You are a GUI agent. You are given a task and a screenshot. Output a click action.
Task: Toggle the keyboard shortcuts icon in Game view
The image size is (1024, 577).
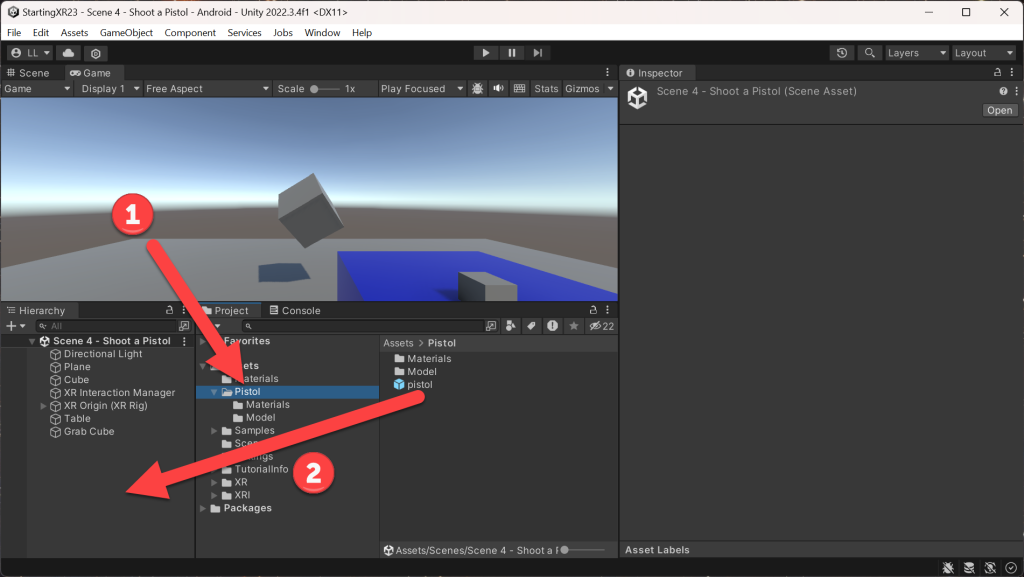click(519, 89)
